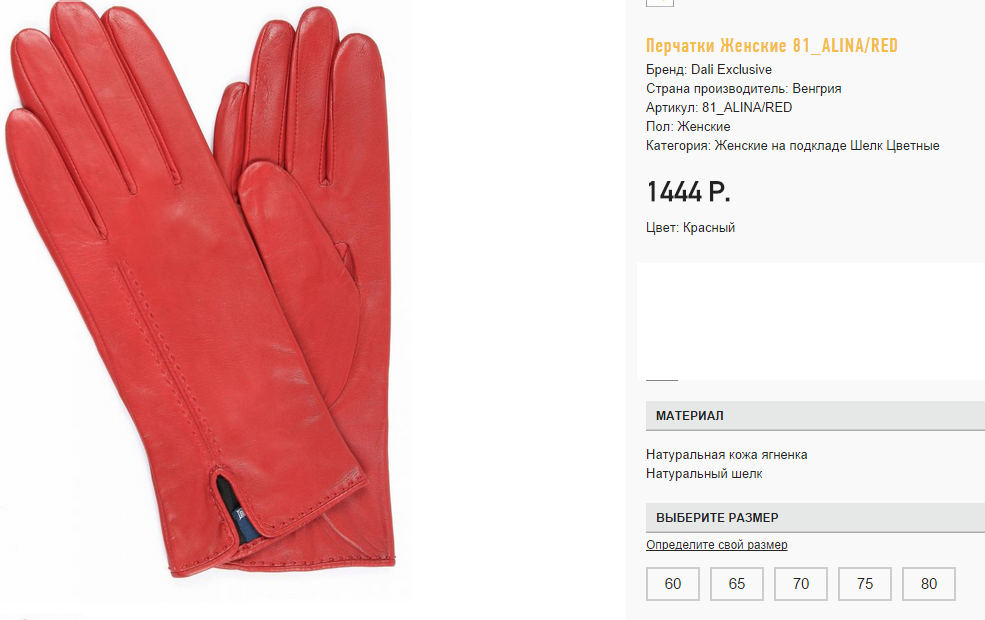Screen dimensions: 985x620
Task: Click the red gloves product photo
Action: pyautogui.click(x=202, y=289)
